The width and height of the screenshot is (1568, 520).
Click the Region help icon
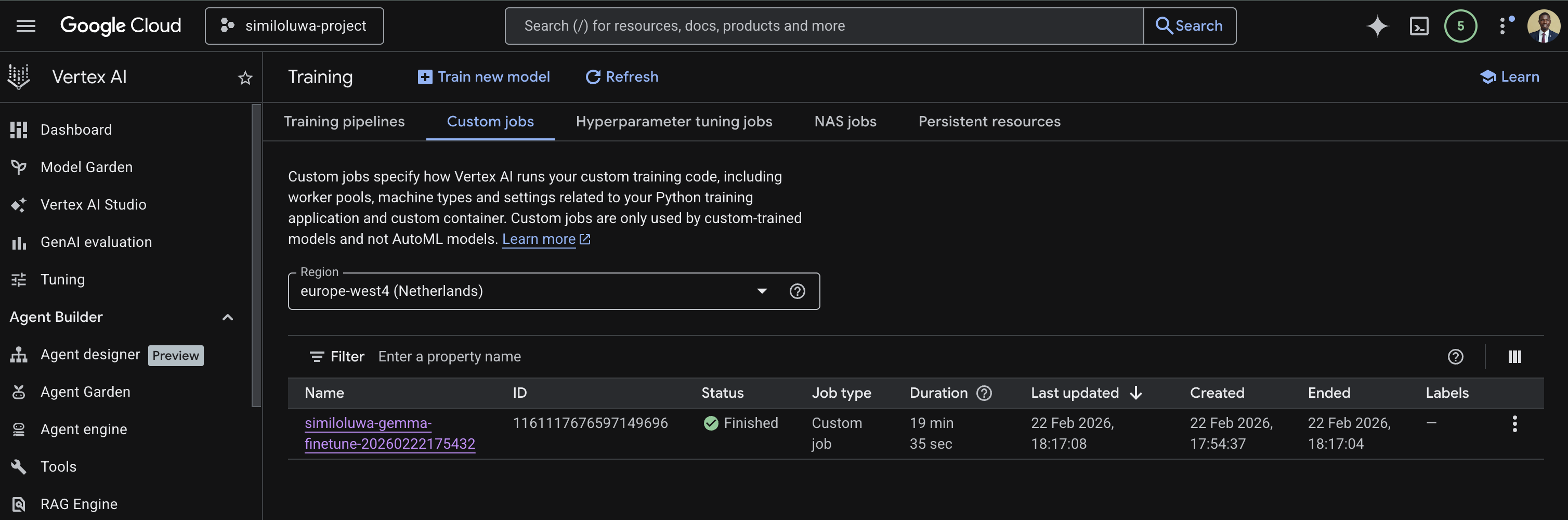[x=798, y=291]
